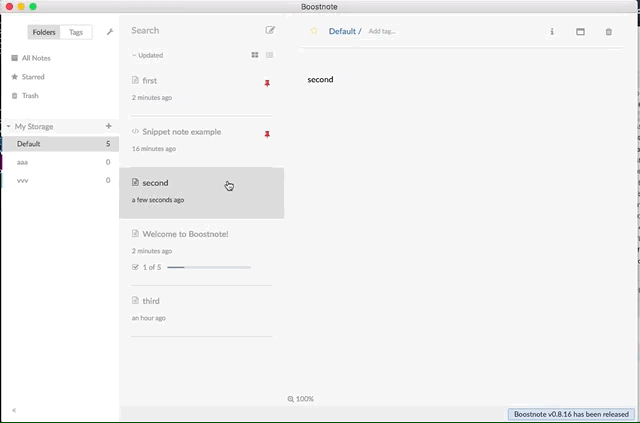Click the Add tag input field
640x423 pixels.
[x=382, y=31]
